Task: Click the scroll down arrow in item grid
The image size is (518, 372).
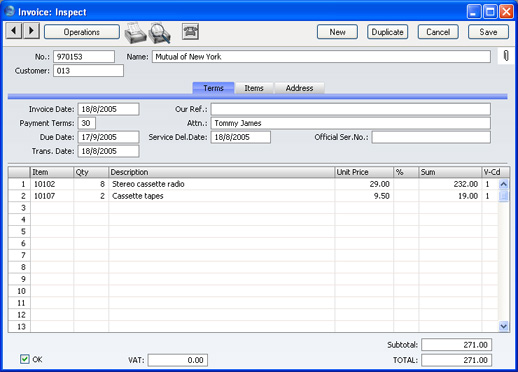Action: click(504, 326)
